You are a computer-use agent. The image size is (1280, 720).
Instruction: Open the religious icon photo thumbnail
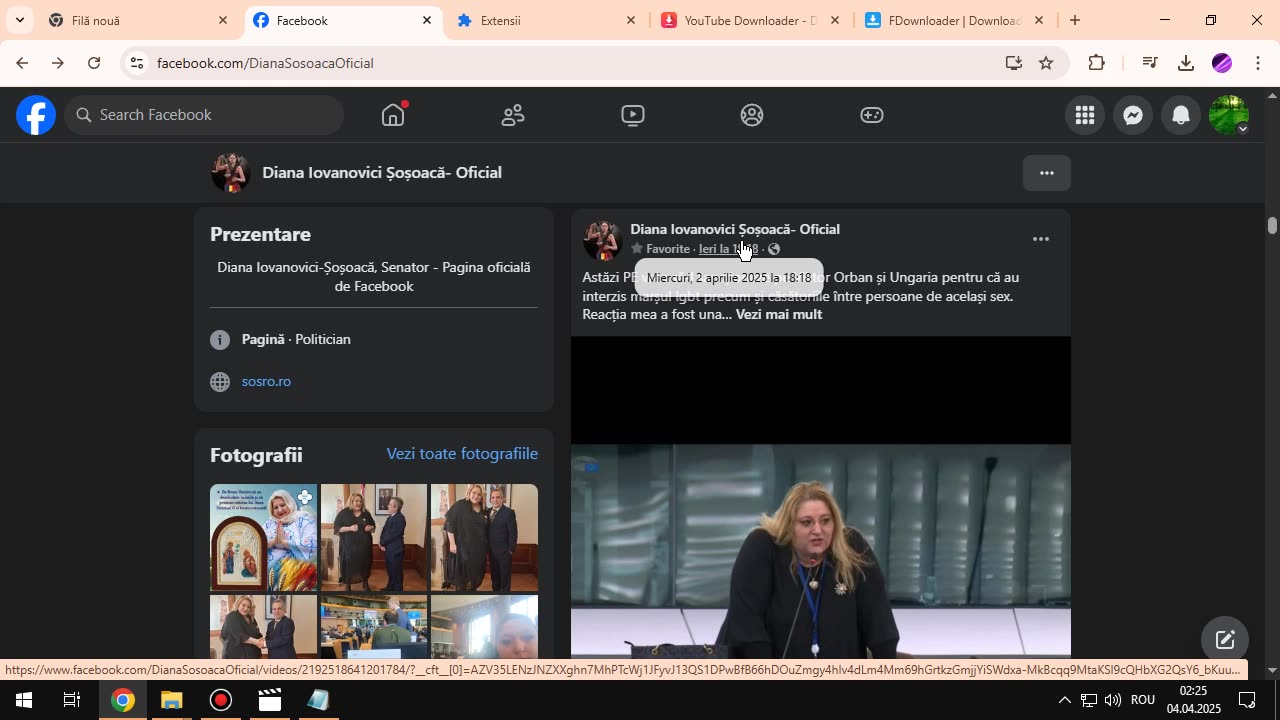263,538
